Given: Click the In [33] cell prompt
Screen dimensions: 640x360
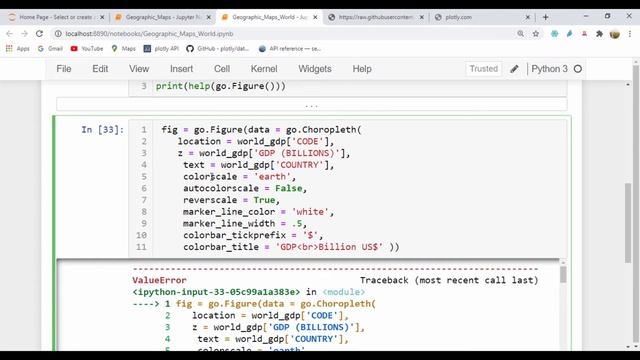Looking at the screenshot, I should (102, 130).
